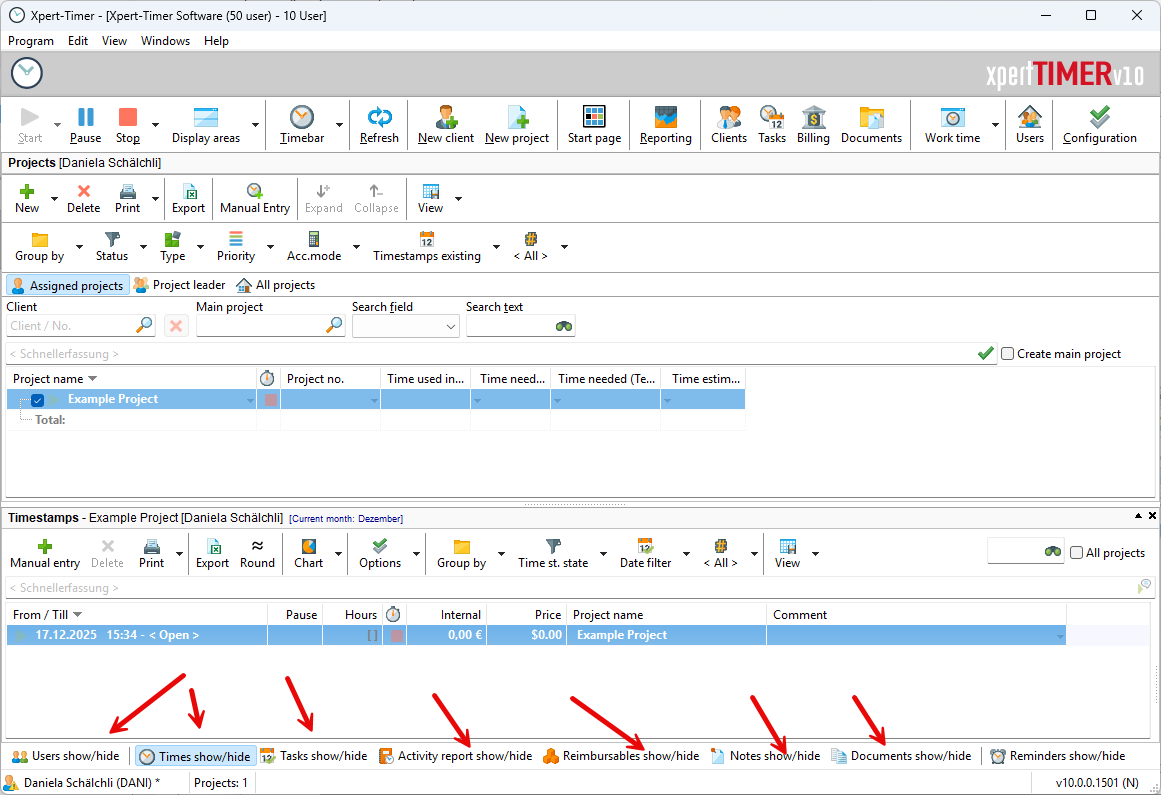This screenshot has width=1161, height=795.
Task: Open the Date filter dropdown
Action: click(x=686, y=554)
